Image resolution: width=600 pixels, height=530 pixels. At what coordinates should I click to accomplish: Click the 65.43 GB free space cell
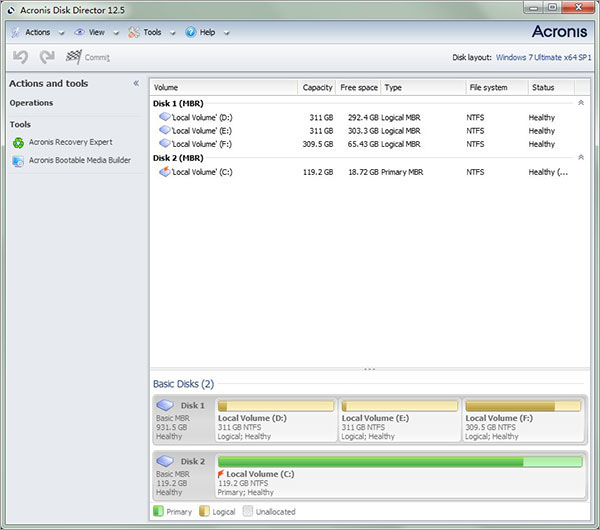point(363,144)
